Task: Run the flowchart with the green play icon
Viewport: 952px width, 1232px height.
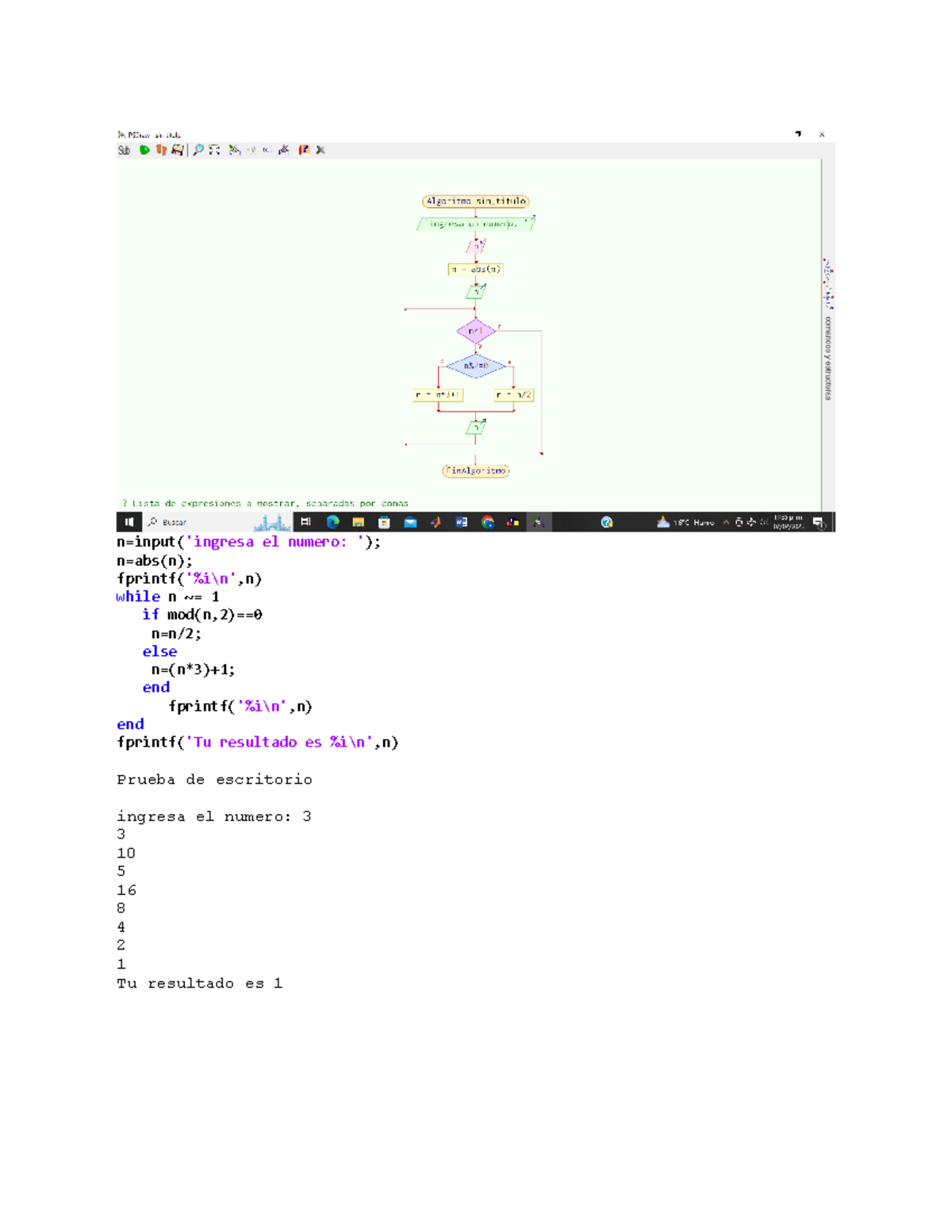Action: [145, 149]
